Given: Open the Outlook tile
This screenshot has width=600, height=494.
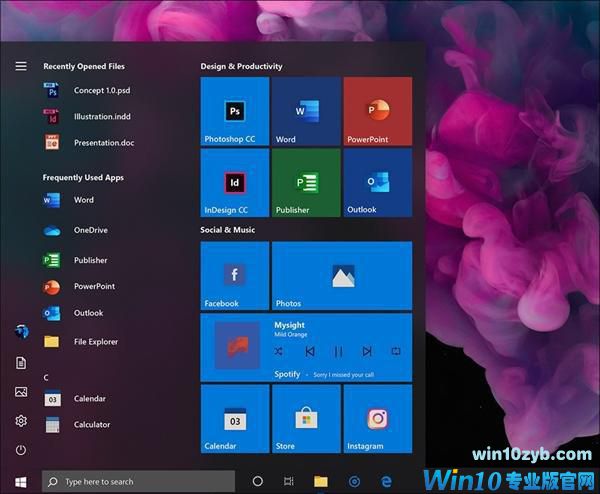Looking at the screenshot, I should point(377,182).
